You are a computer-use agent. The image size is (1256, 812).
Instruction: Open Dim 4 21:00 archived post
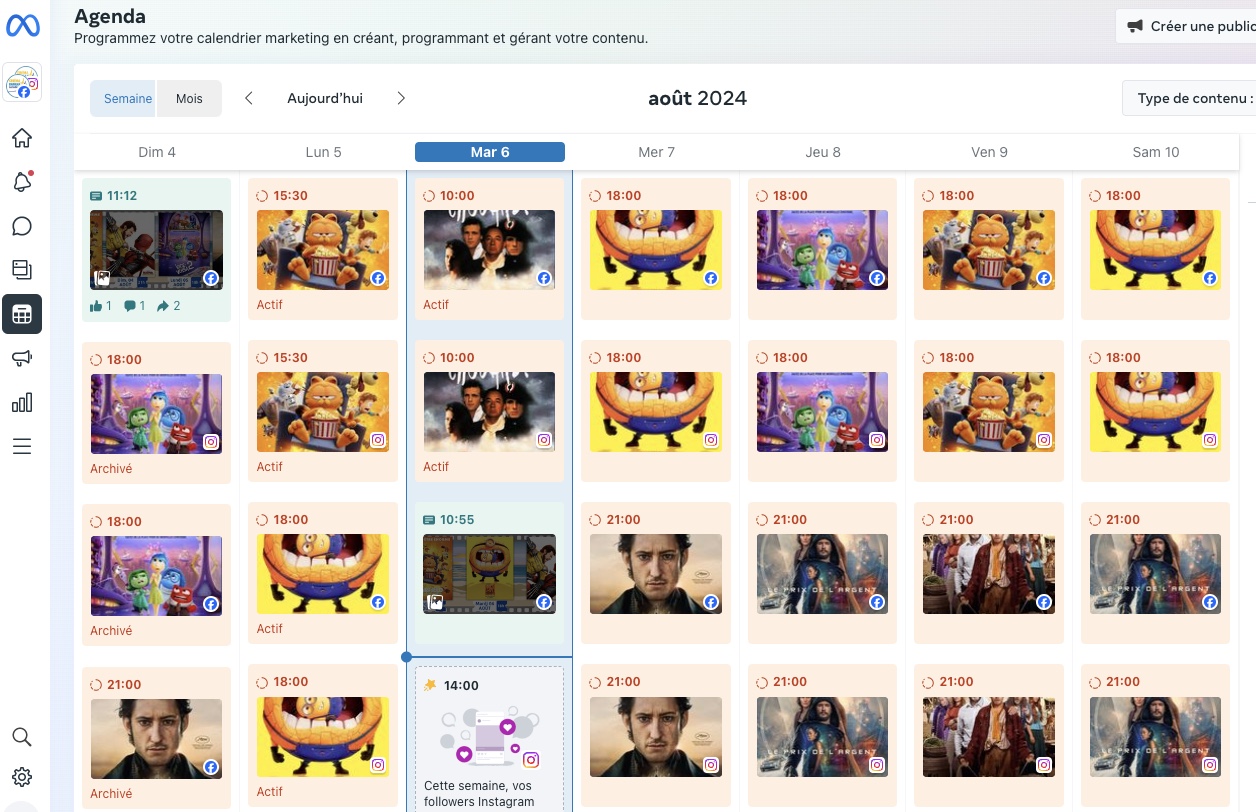tap(156, 738)
